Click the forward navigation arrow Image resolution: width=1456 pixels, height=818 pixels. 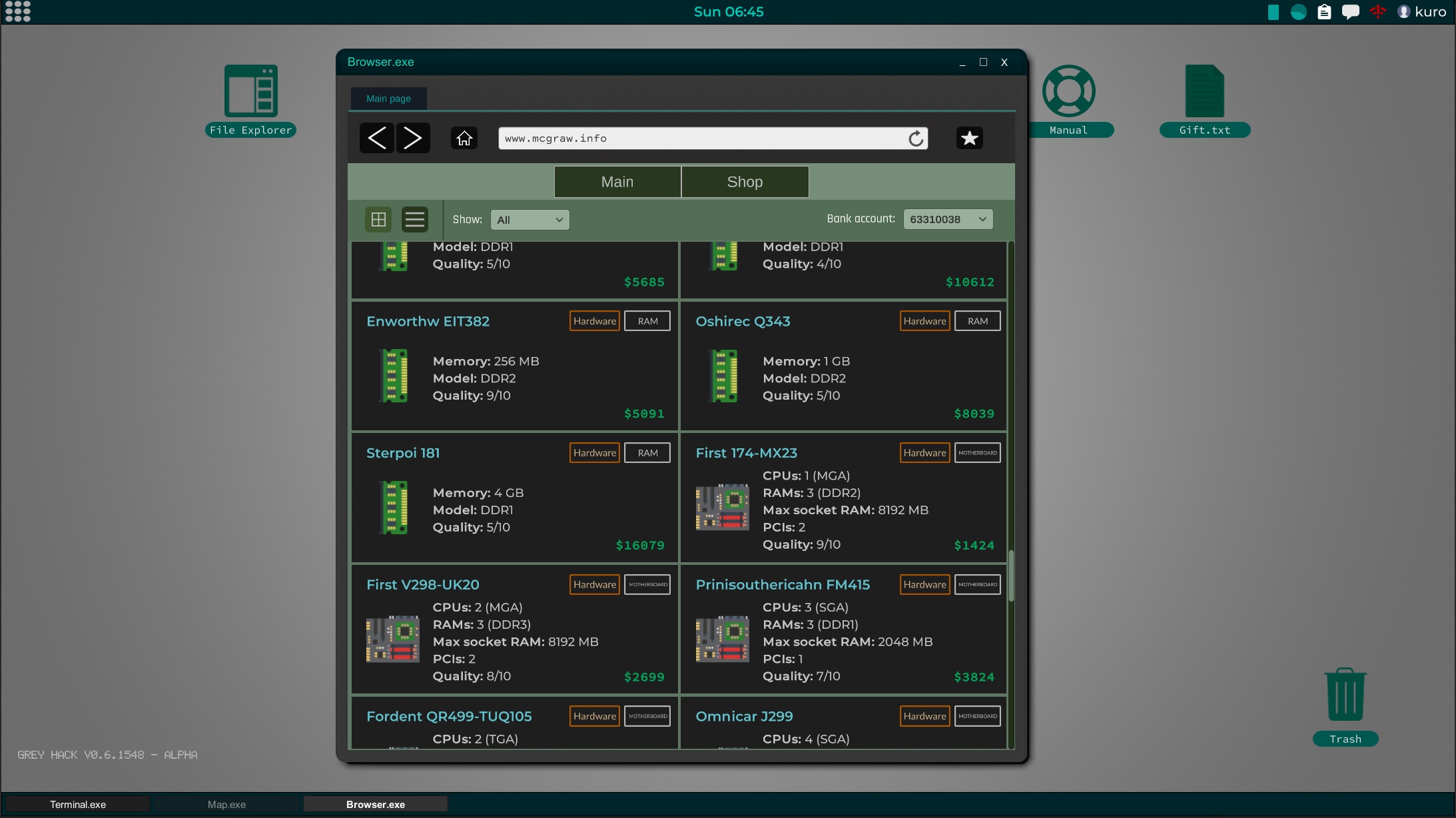pyautogui.click(x=414, y=137)
